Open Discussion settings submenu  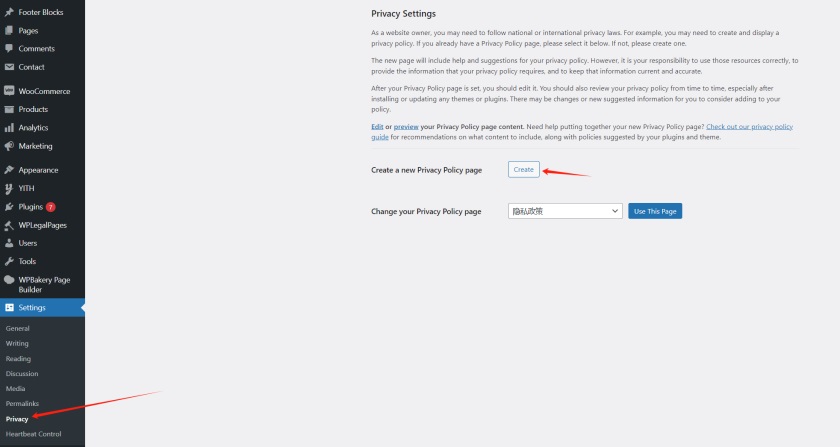tap(22, 374)
